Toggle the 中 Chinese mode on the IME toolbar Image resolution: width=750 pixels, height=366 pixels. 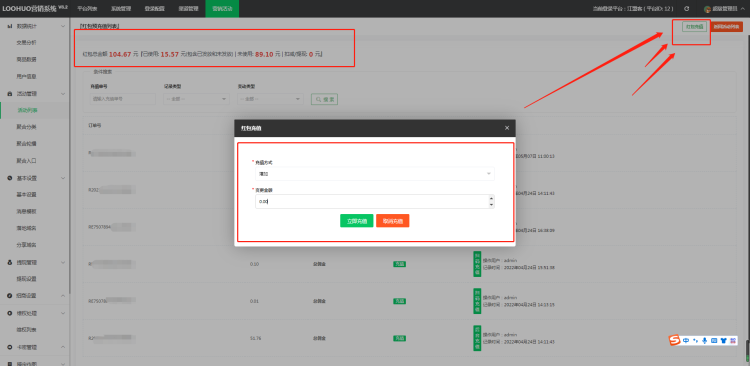pyautogui.click(x=686, y=341)
